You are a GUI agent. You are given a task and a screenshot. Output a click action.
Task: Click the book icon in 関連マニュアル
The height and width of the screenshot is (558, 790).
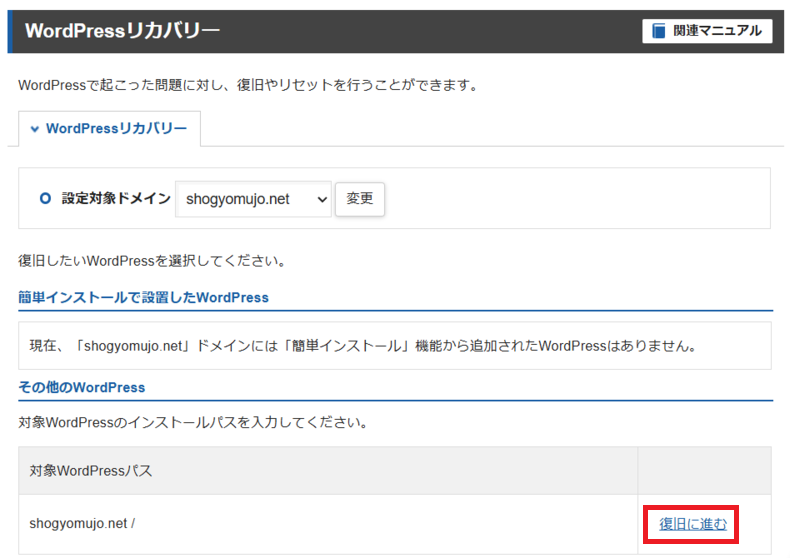[659, 31]
